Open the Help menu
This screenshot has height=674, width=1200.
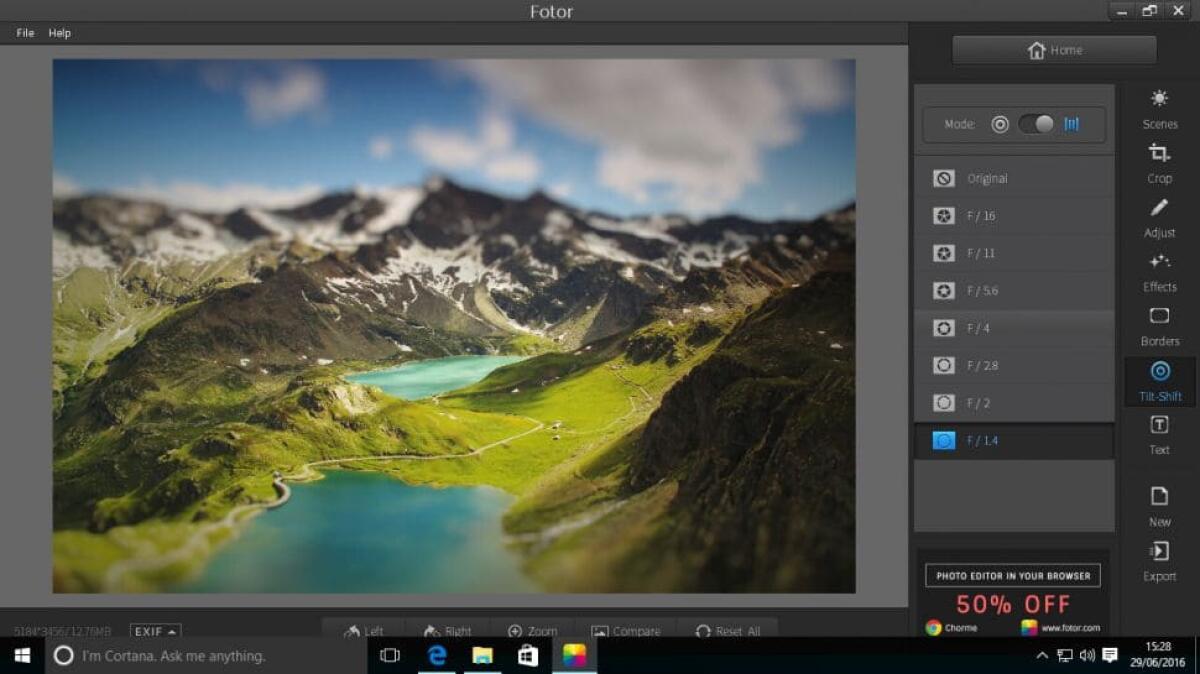point(59,32)
